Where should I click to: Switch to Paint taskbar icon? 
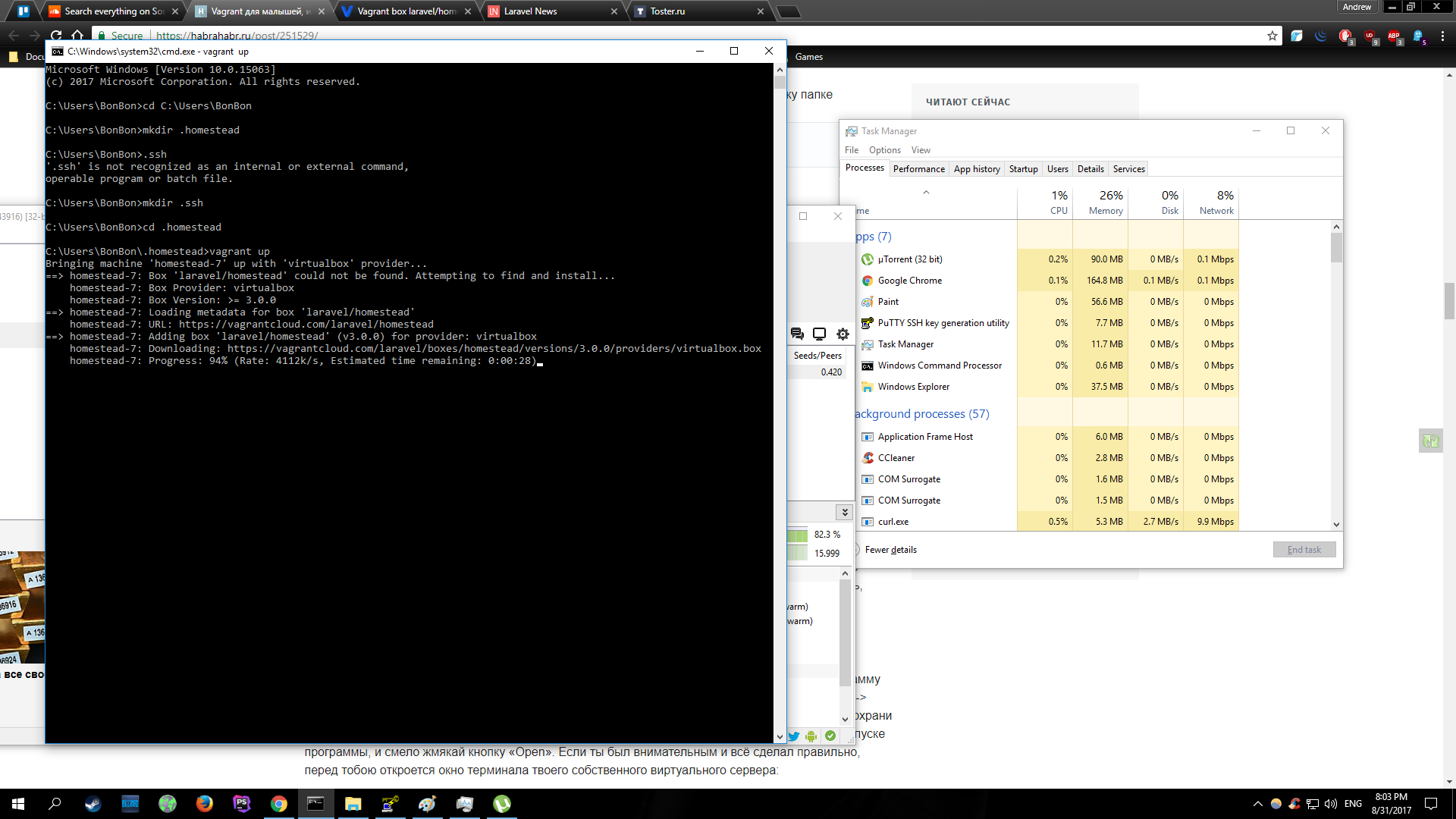(x=427, y=804)
